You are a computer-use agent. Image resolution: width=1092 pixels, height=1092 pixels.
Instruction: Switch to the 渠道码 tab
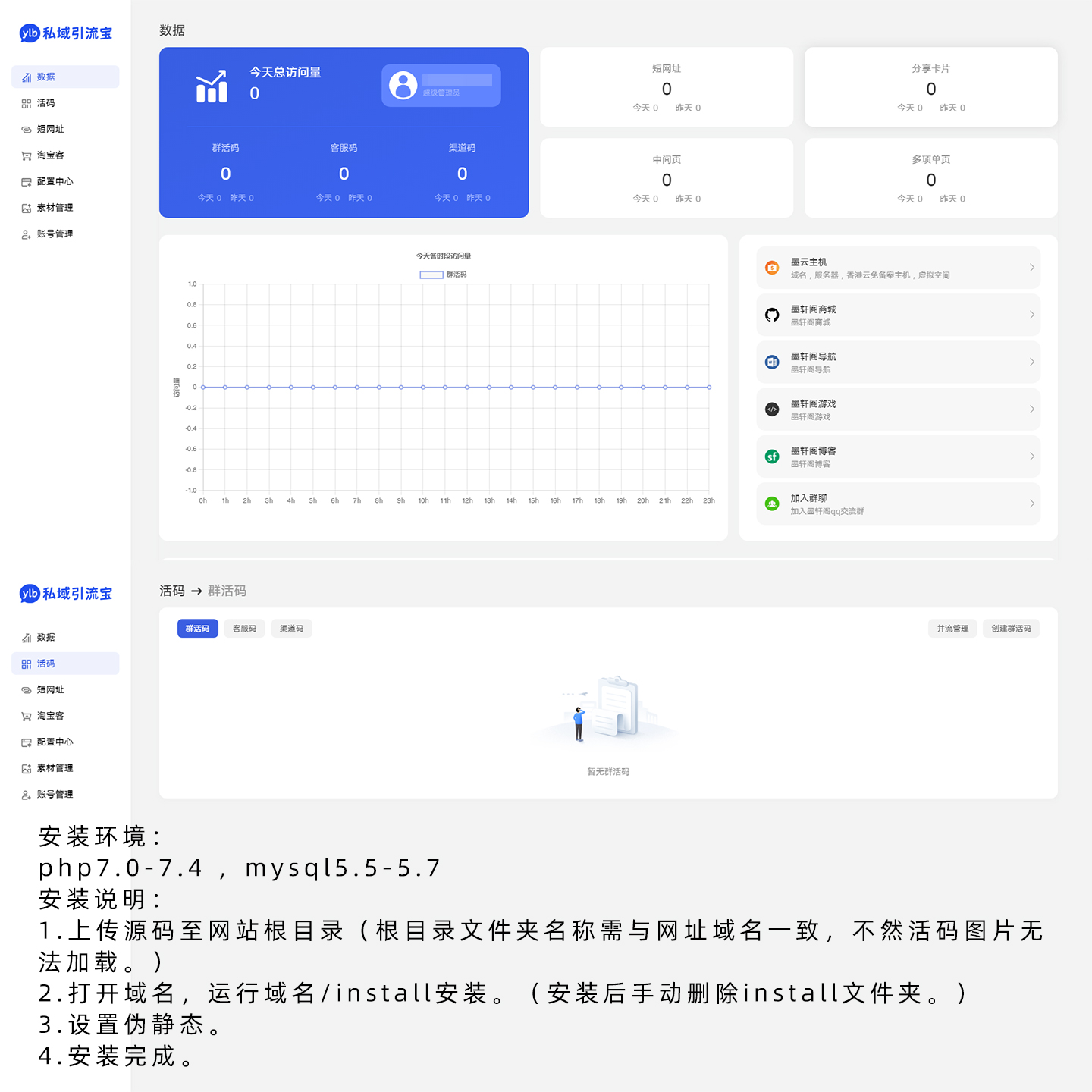[291, 629]
